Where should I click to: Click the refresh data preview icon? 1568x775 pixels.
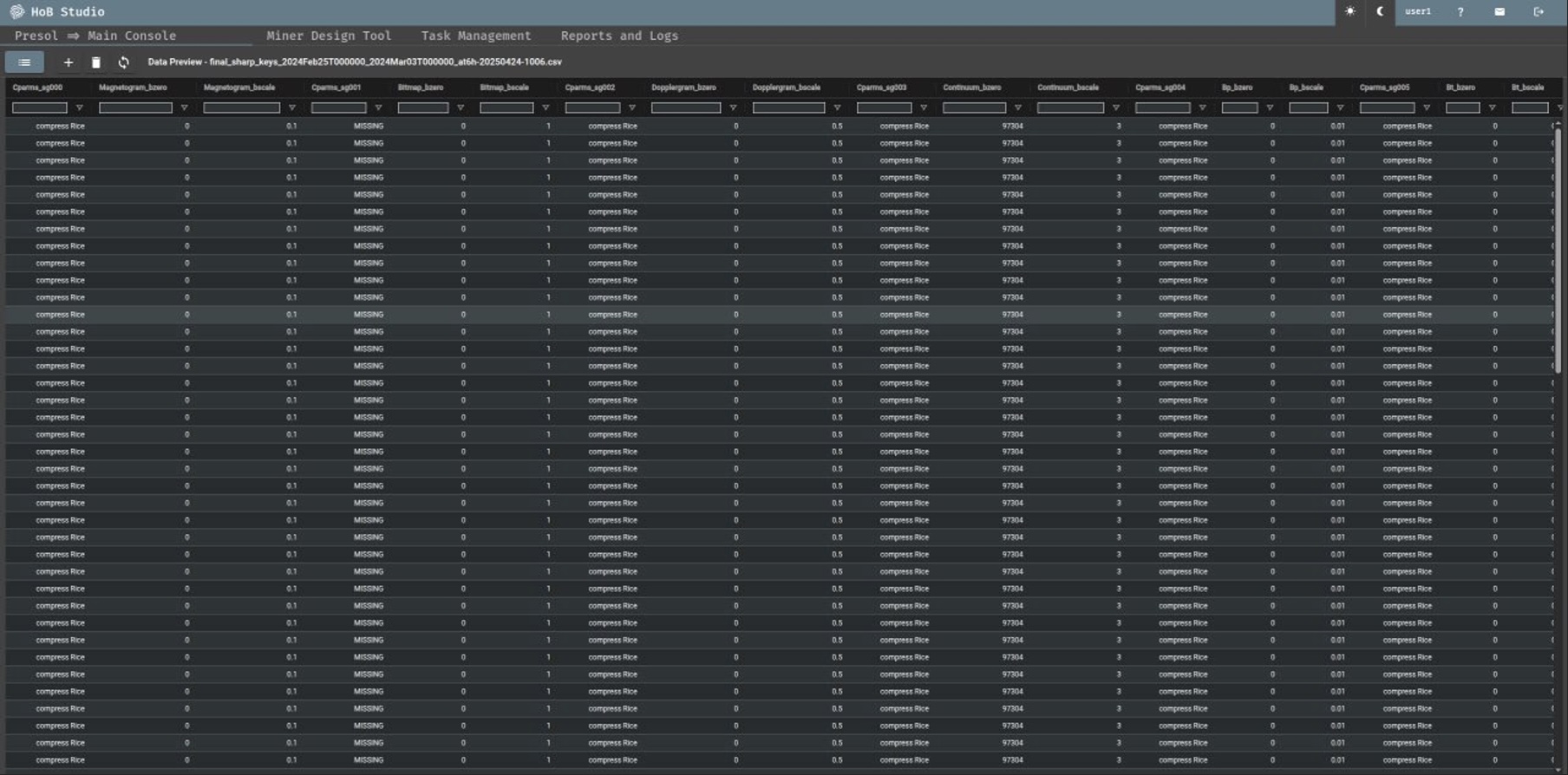click(124, 62)
